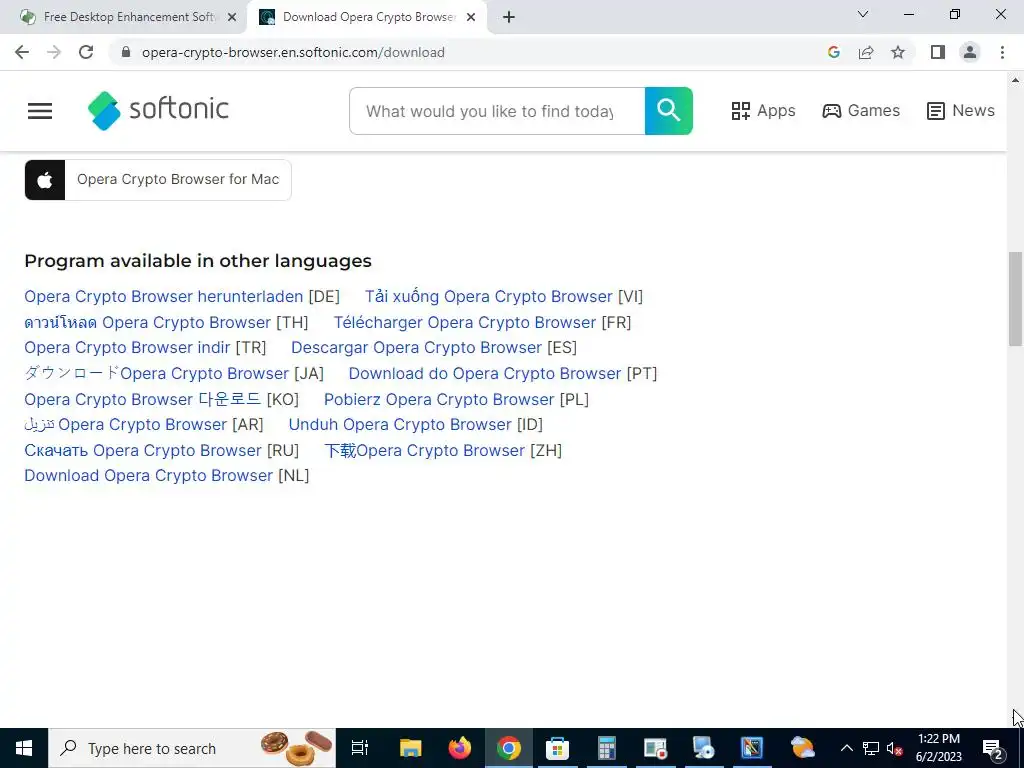Open Opera Crypto Browser for Mac
Image resolution: width=1024 pixels, height=768 pixels.
158,180
